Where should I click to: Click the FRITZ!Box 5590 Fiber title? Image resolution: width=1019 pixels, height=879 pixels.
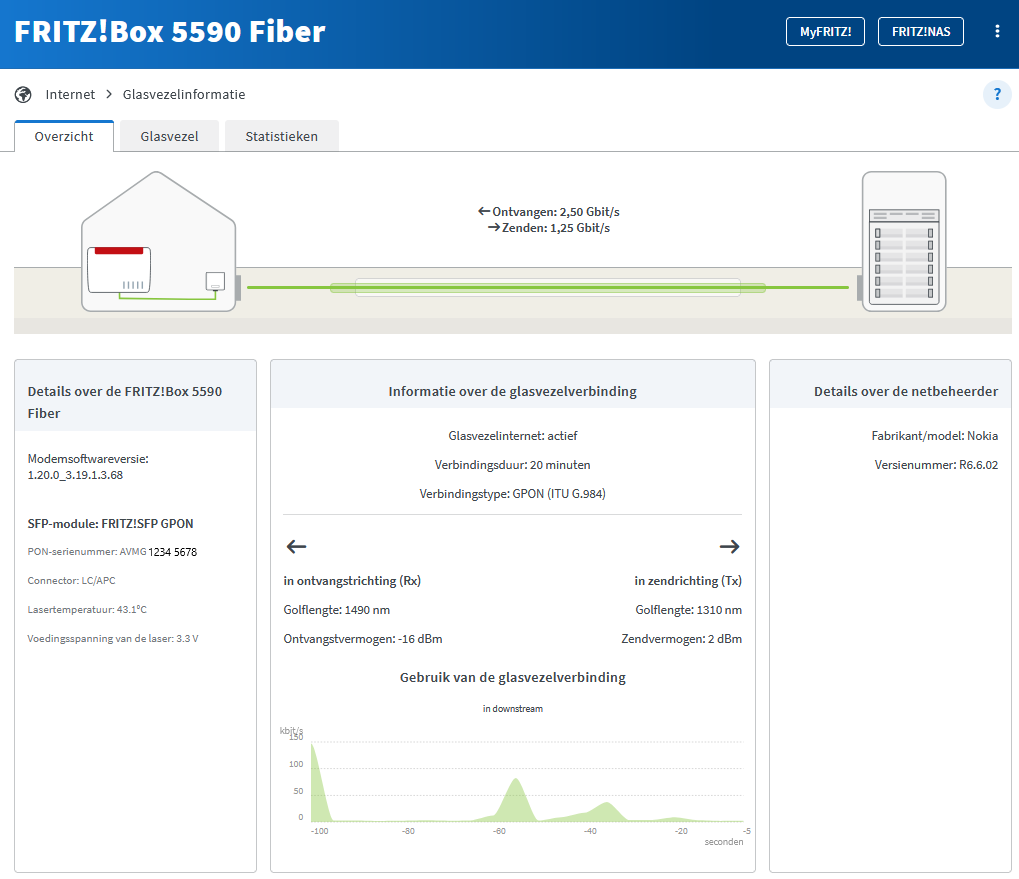tap(170, 31)
